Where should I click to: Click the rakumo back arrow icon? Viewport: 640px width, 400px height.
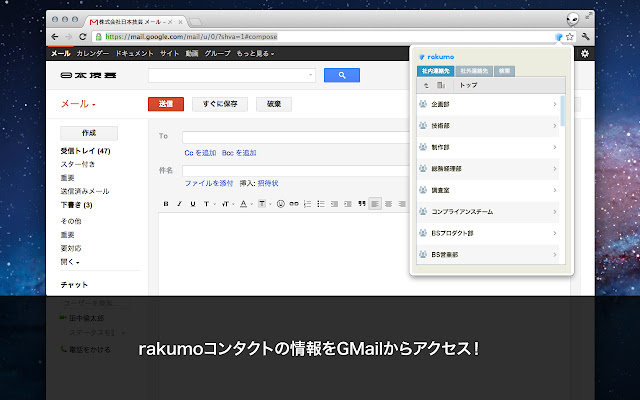coord(426,85)
